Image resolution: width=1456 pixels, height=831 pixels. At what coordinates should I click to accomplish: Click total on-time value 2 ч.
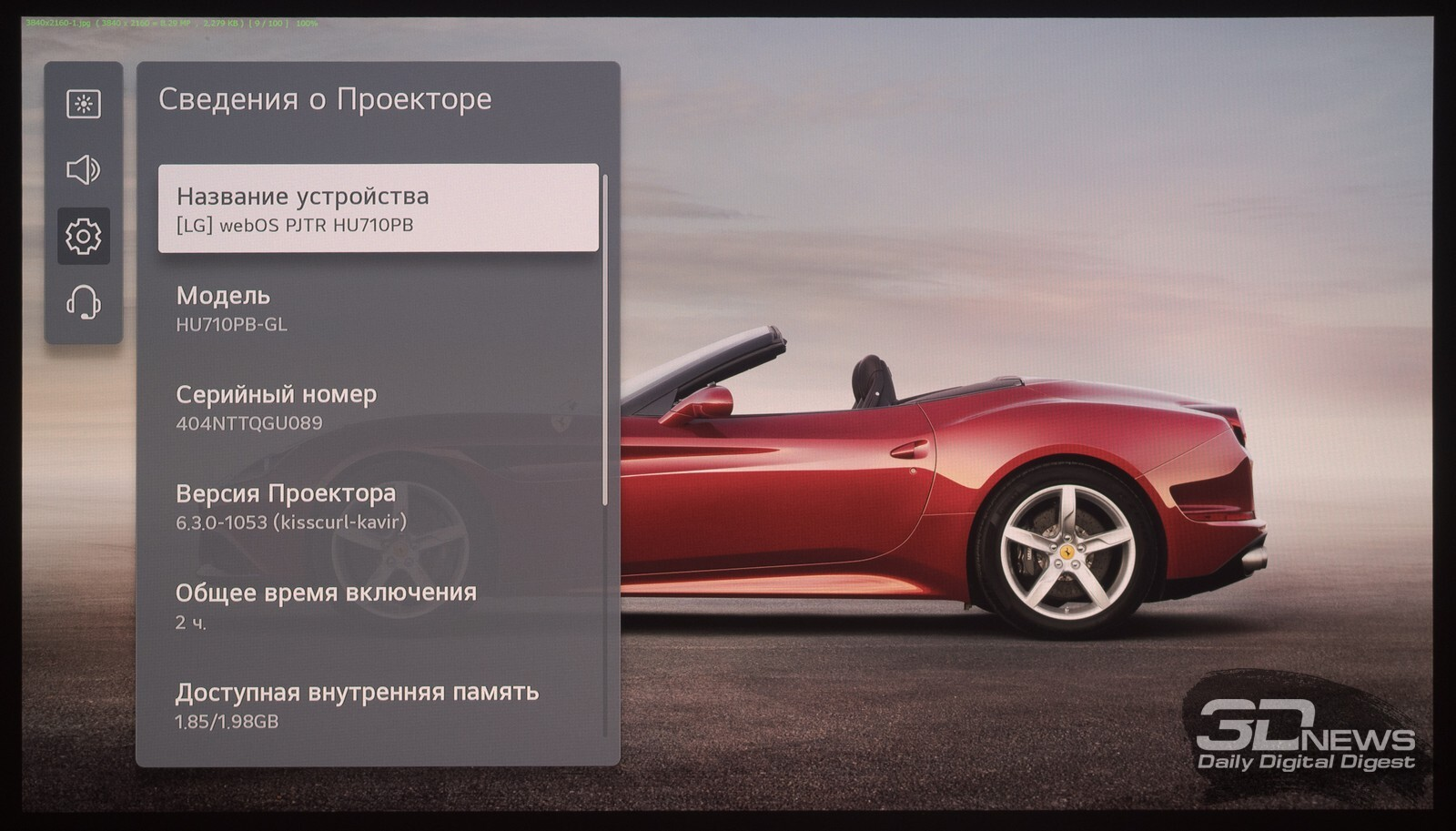click(191, 623)
